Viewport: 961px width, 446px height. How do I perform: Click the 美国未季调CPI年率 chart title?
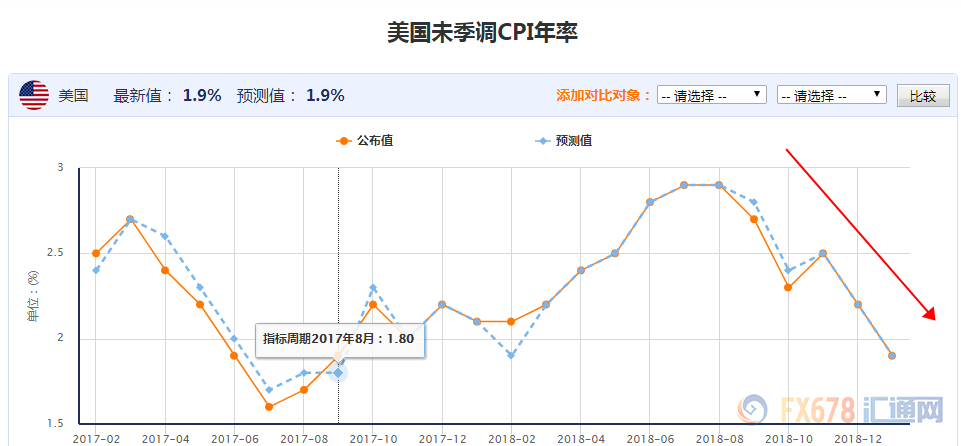[x=482, y=33]
